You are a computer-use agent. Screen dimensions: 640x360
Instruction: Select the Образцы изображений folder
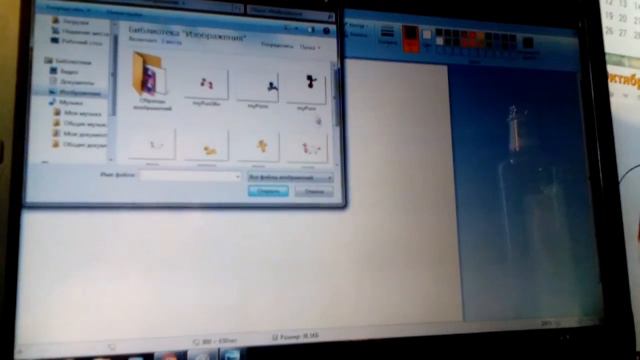point(151,81)
